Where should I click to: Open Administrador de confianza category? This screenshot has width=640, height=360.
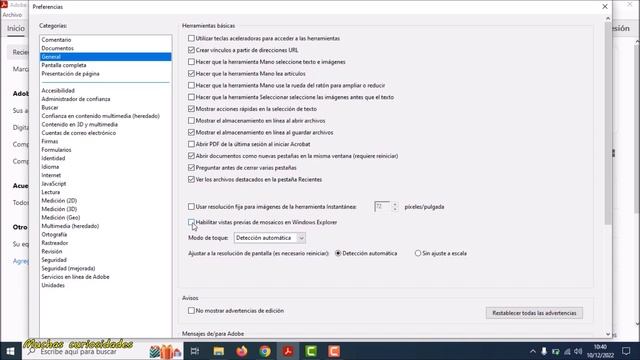(x=76, y=99)
